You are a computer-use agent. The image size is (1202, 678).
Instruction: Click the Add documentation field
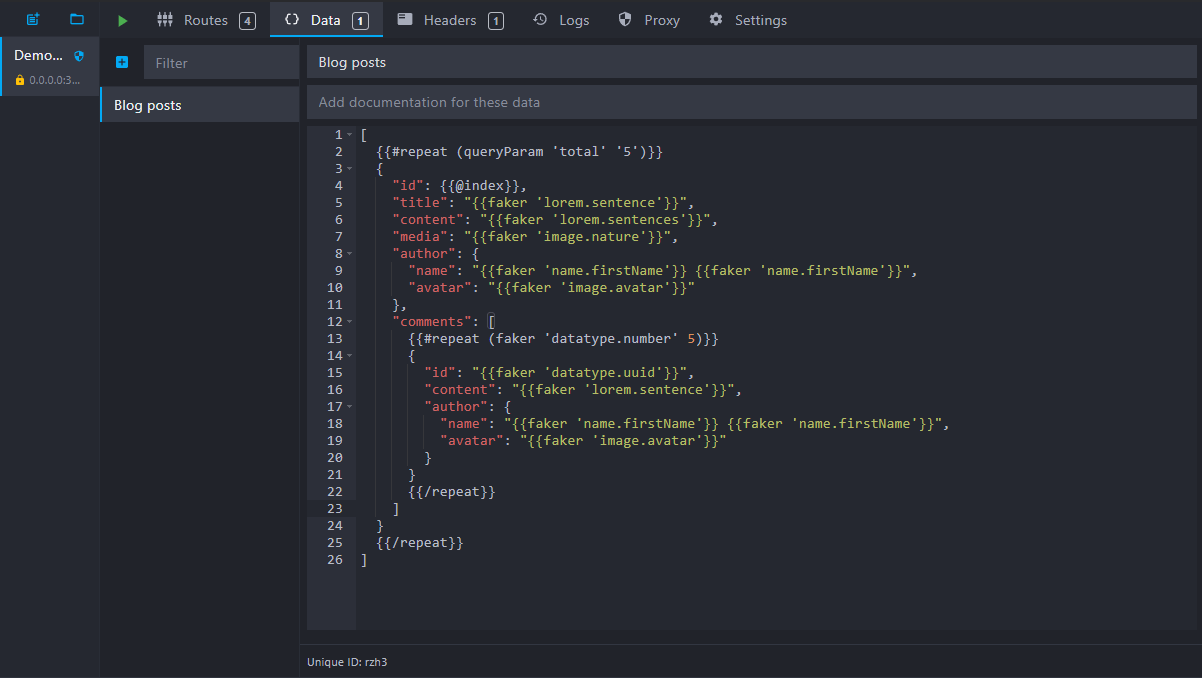(x=750, y=102)
